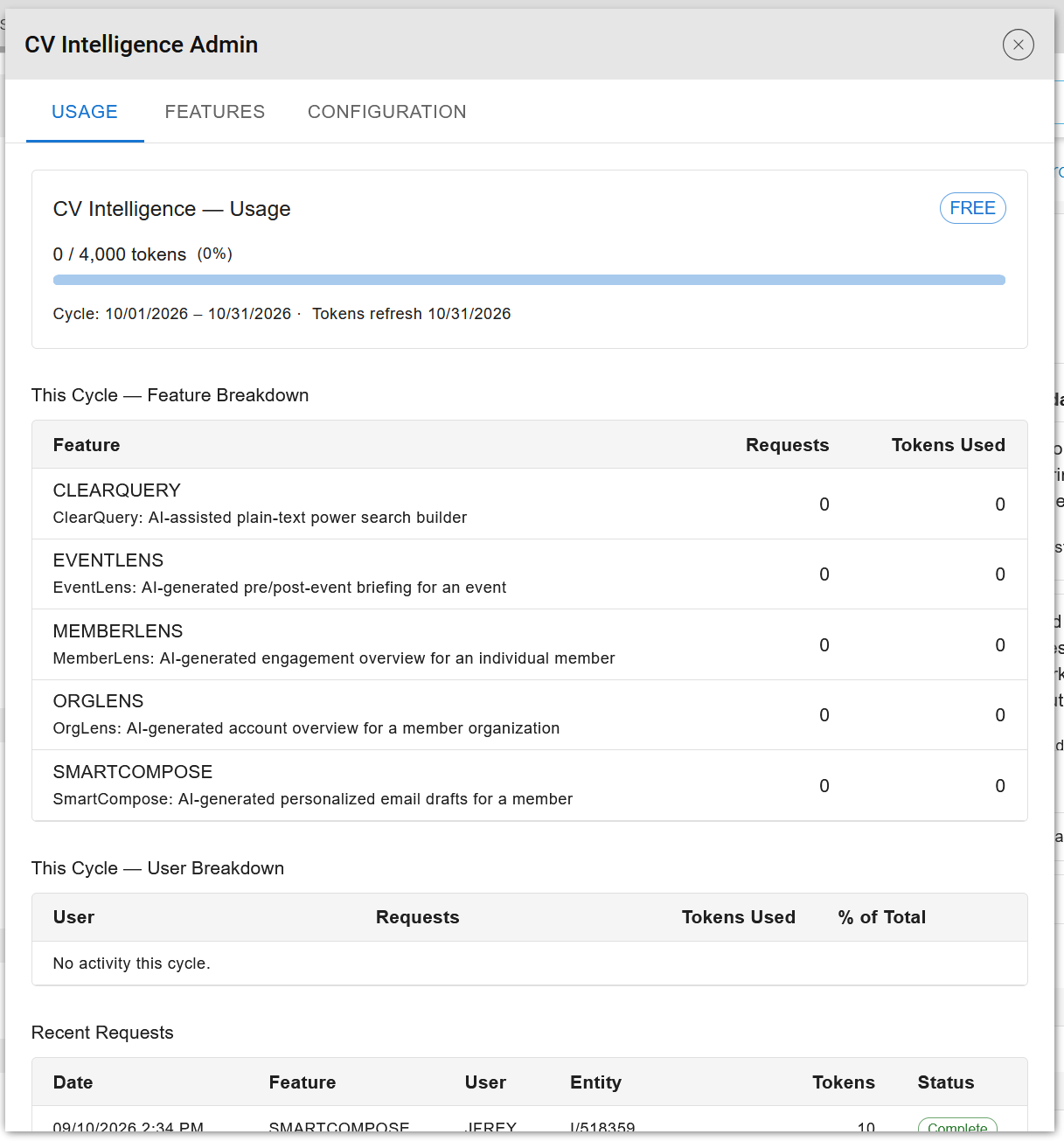Switch to the Features tab

(x=215, y=112)
